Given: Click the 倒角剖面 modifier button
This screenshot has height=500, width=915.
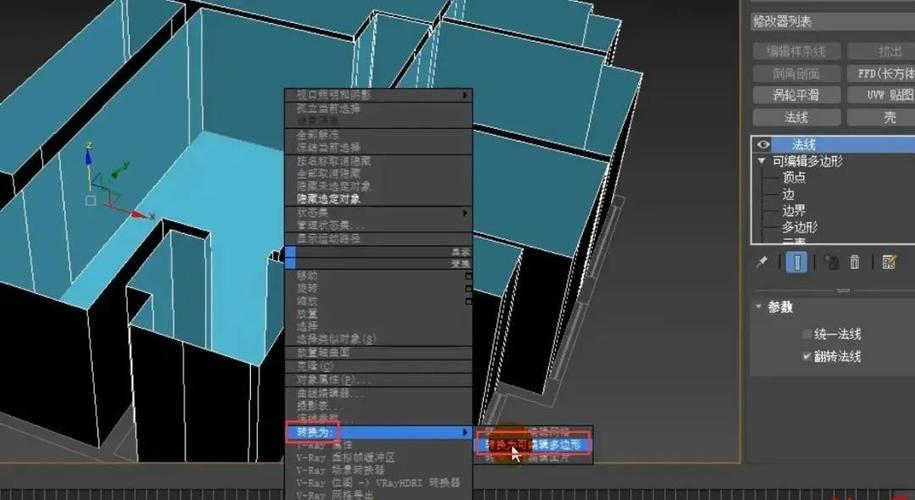Looking at the screenshot, I should click(796, 74).
